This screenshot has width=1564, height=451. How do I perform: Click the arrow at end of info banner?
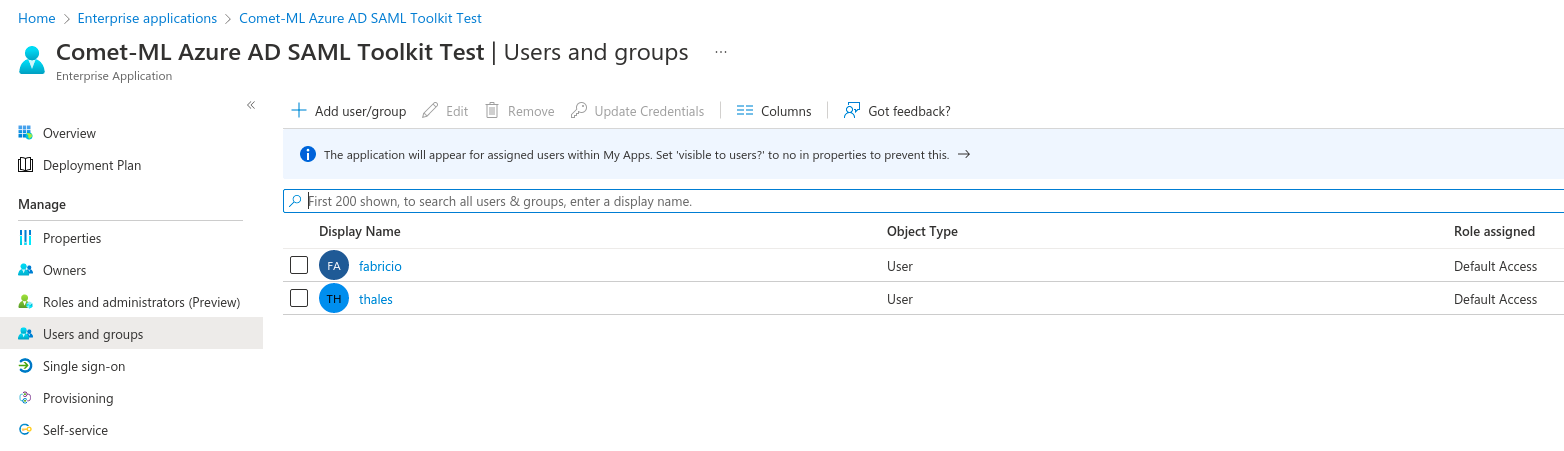[x=964, y=154]
